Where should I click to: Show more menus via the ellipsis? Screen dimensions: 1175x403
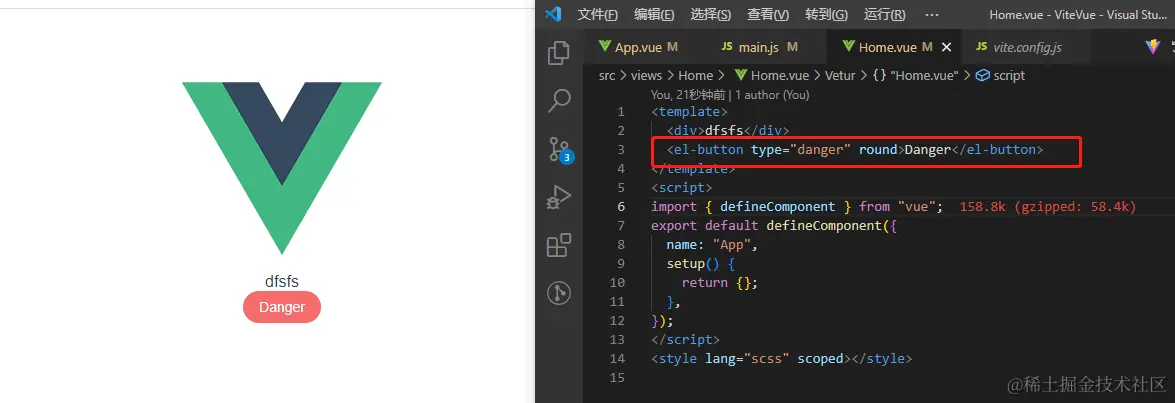pyautogui.click(x=931, y=14)
